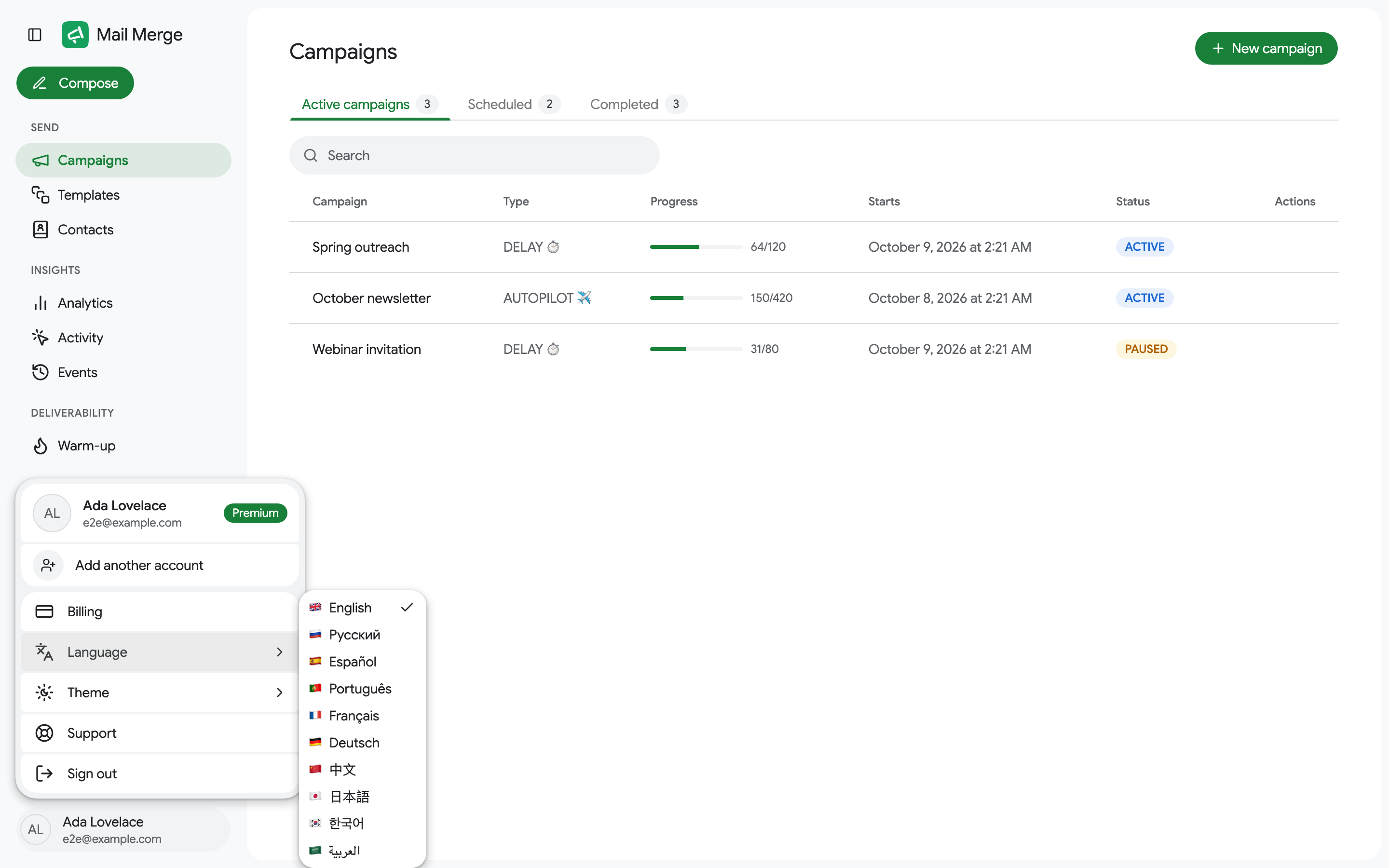Click the PAUSED status of Webinar invitation
Viewport: 1389px width, 868px height.
[1146, 349]
